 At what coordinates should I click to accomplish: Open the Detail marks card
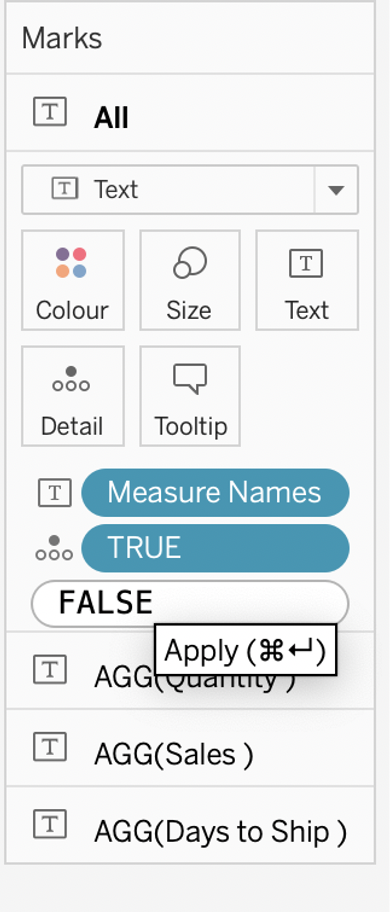point(73,396)
